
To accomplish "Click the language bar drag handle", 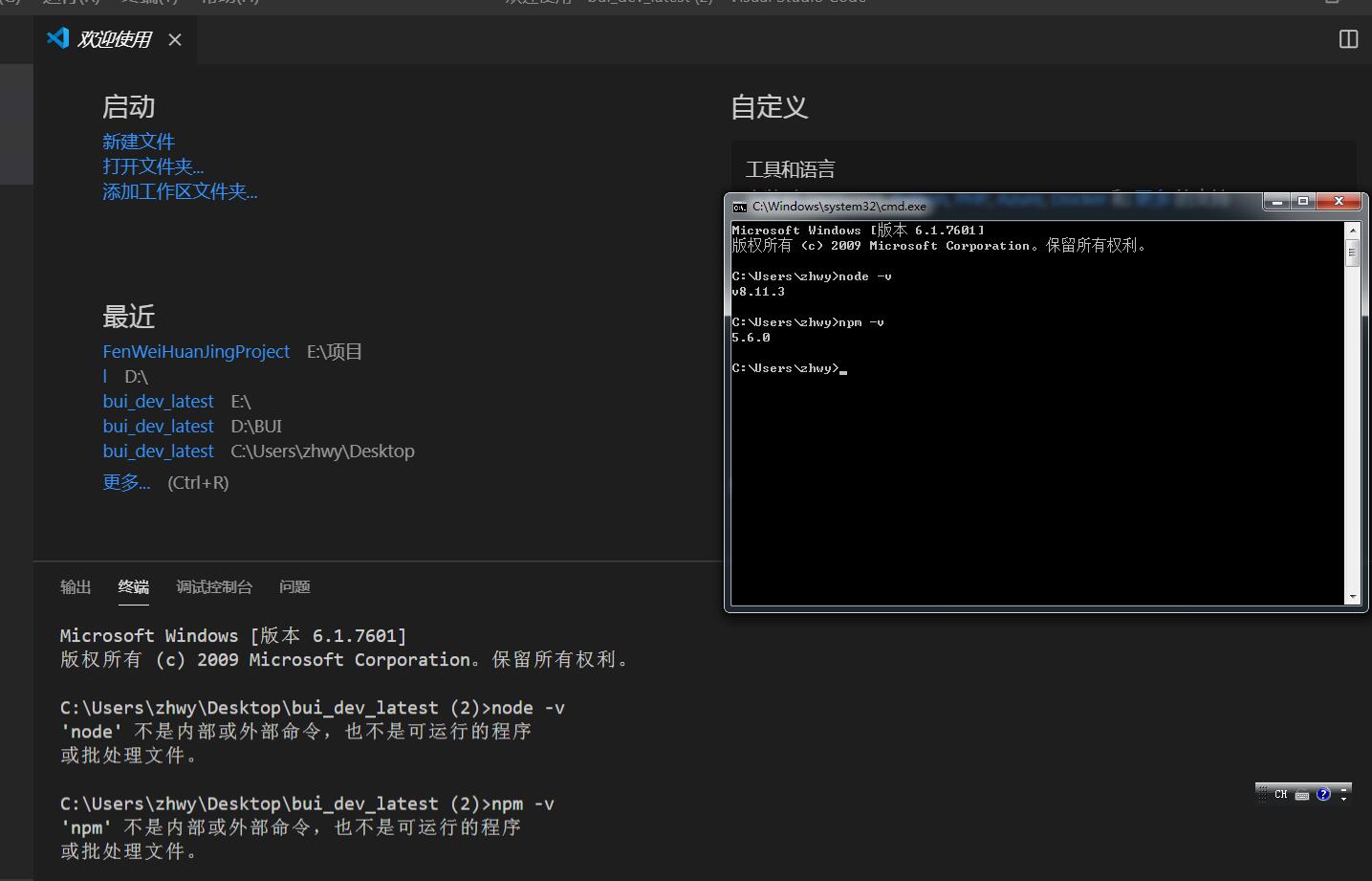I will 1262,794.
